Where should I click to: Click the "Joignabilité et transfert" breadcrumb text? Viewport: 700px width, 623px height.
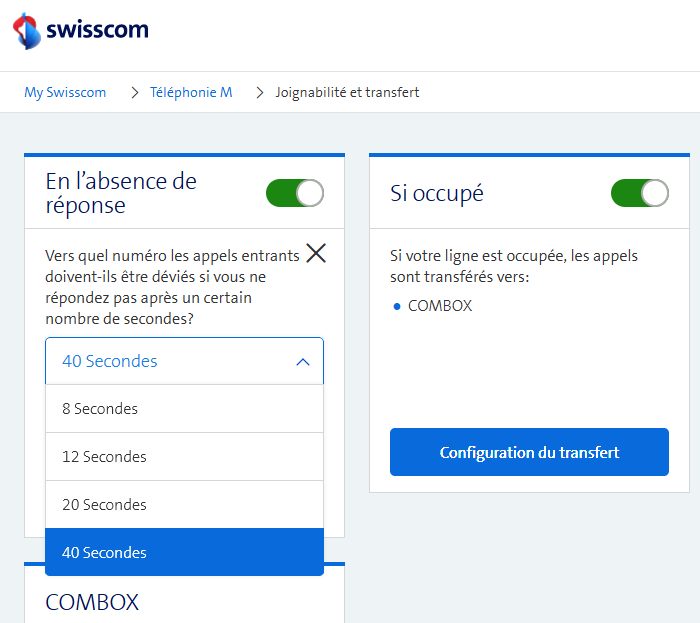347,93
